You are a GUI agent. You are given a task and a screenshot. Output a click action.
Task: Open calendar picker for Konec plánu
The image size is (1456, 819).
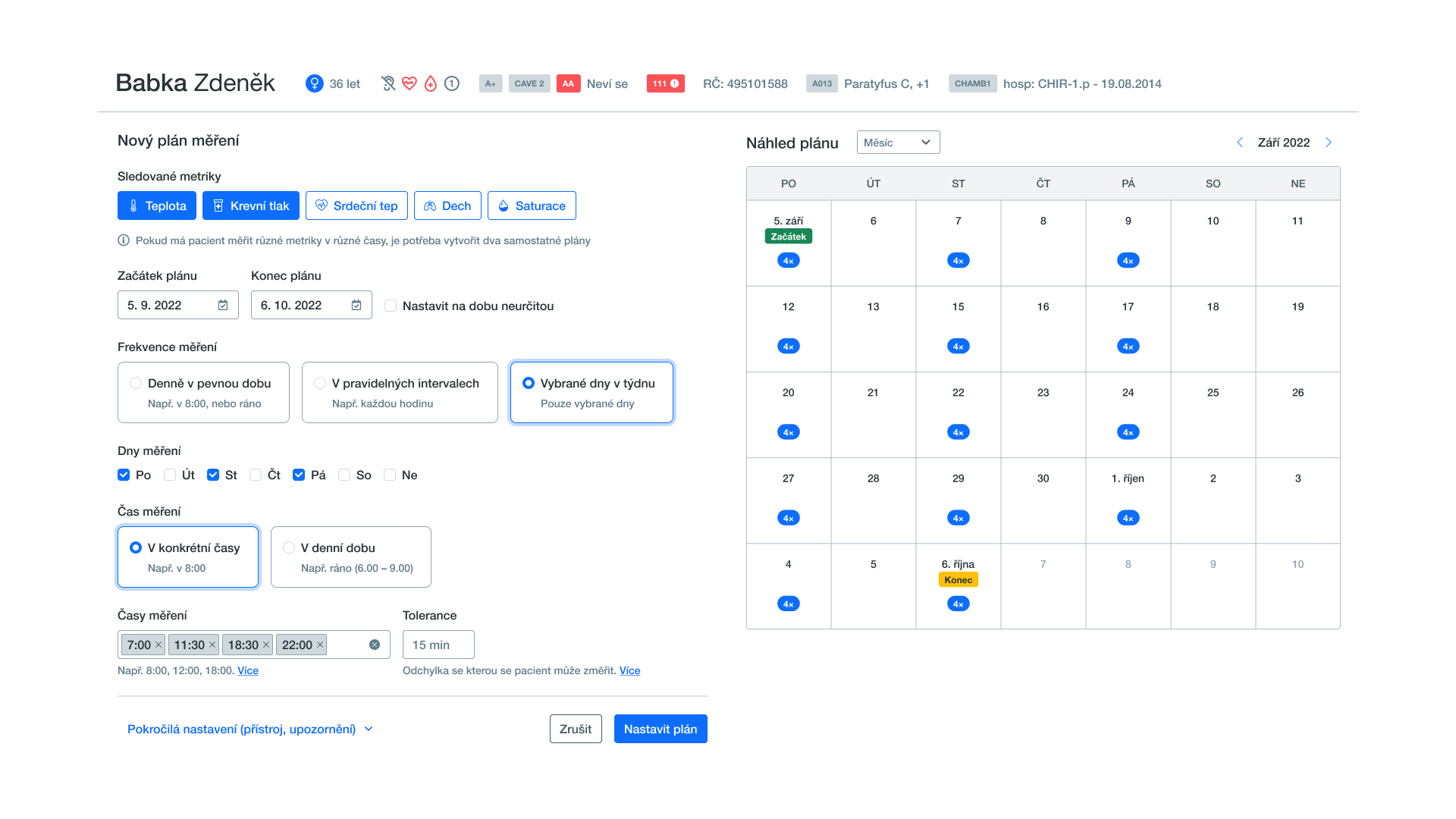(x=356, y=305)
